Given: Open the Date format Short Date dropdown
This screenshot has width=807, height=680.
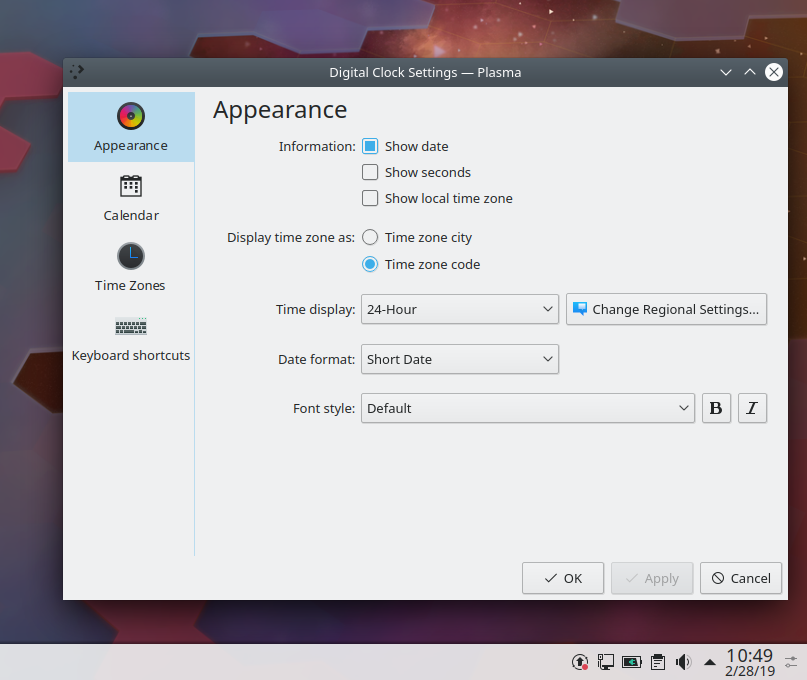Looking at the screenshot, I should (460, 359).
